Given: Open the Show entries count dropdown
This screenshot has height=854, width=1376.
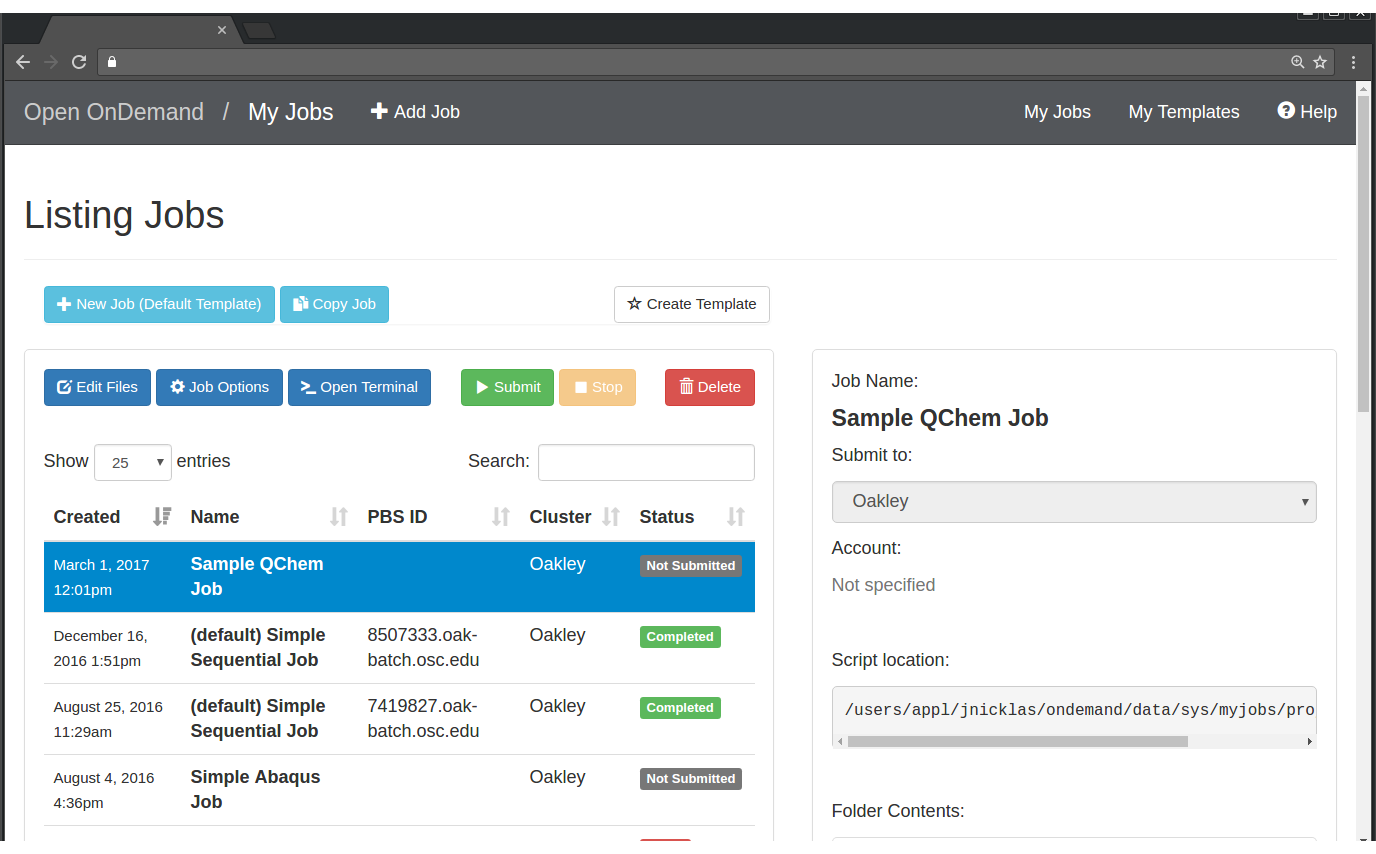Looking at the screenshot, I should click(x=133, y=462).
